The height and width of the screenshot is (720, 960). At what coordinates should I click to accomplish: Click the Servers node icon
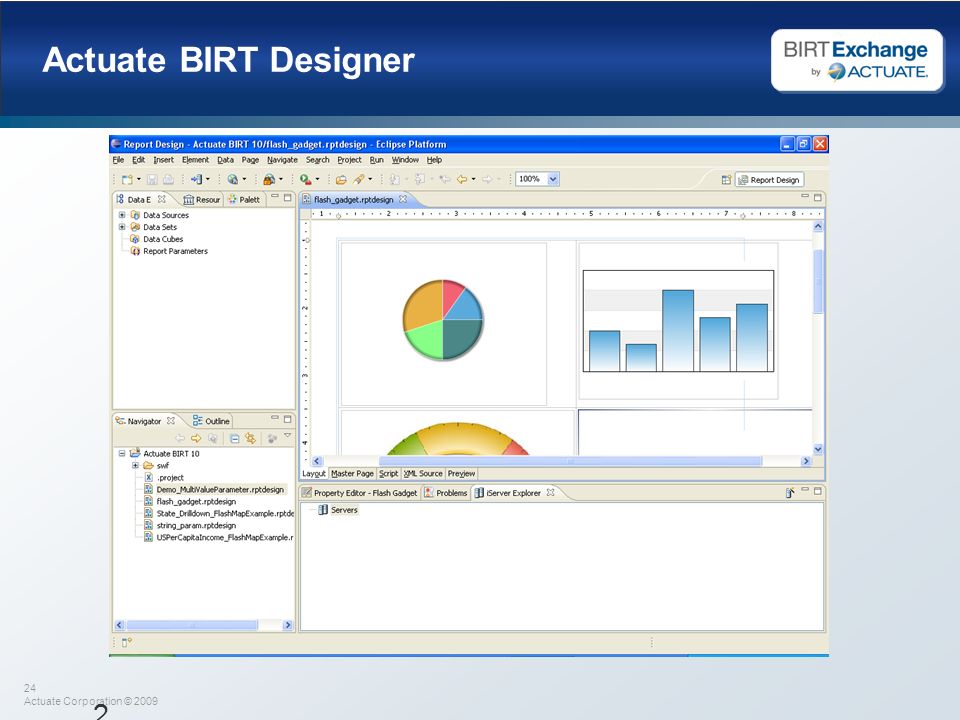pos(323,510)
